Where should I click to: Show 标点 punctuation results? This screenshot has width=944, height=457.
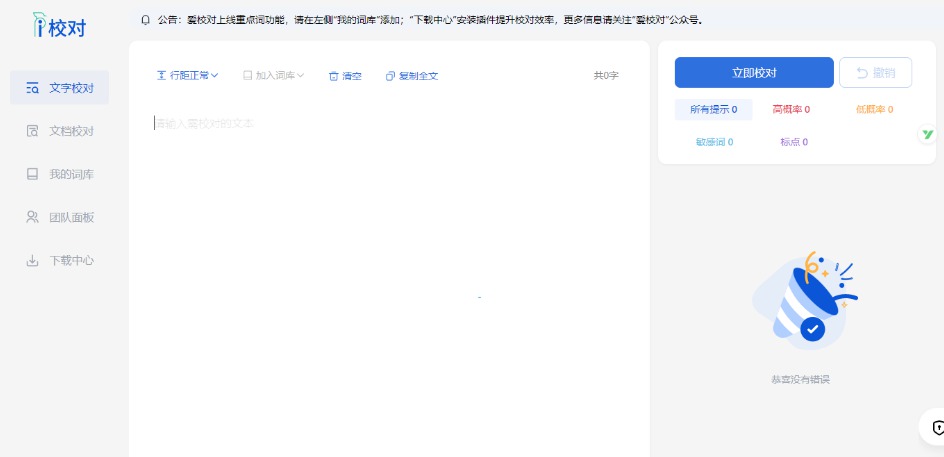pyautogui.click(x=794, y=142)
